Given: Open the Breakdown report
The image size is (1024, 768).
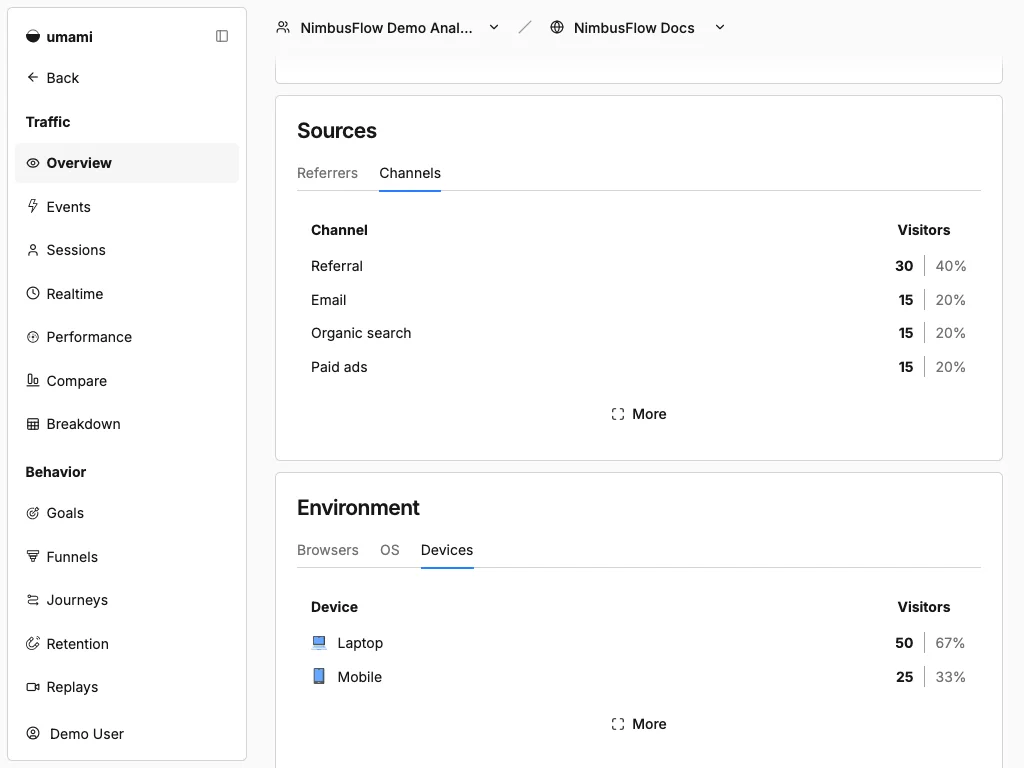Looking at the screenshot, I should [x=127, y=424].
